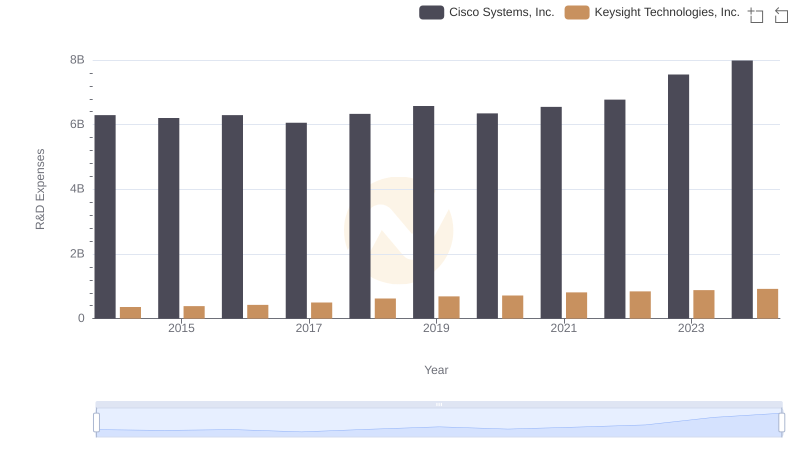The height and width of the screenshot is (461, 800).
Task: Click the 4B y-axis label
Action: click(77, 189)
